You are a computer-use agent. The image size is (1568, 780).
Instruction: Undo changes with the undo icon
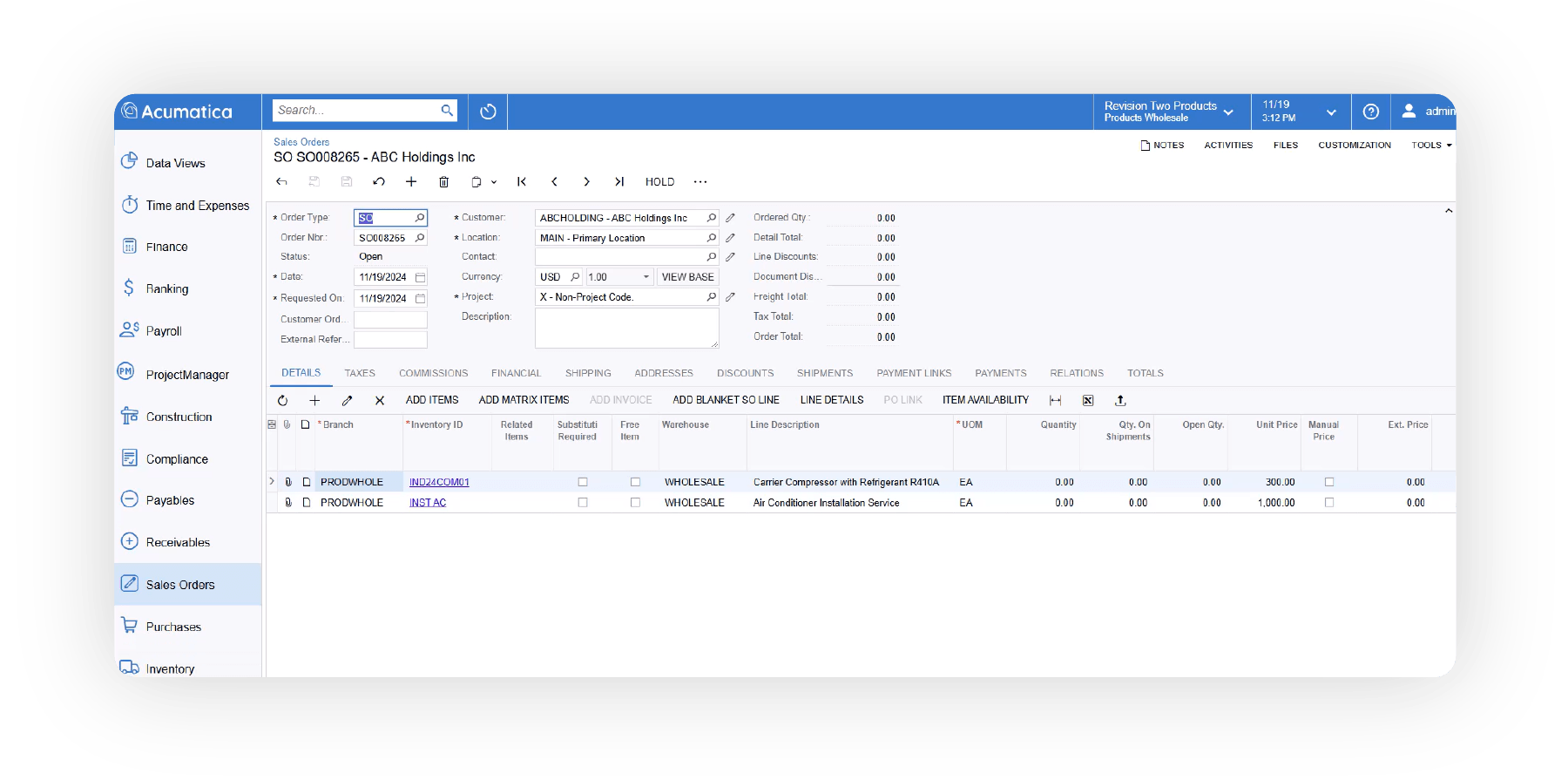click(x=379, y=182)
